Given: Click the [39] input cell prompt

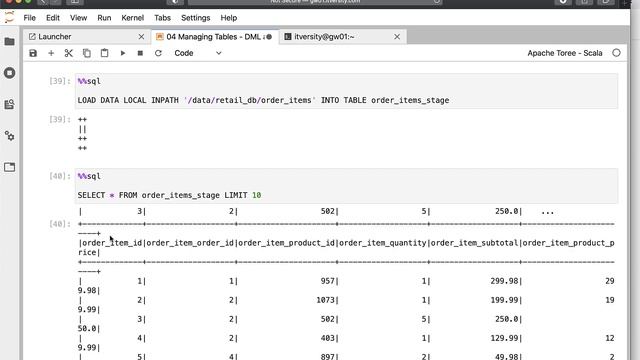Looking at the screenshot, I should click(x=60, y=81).
